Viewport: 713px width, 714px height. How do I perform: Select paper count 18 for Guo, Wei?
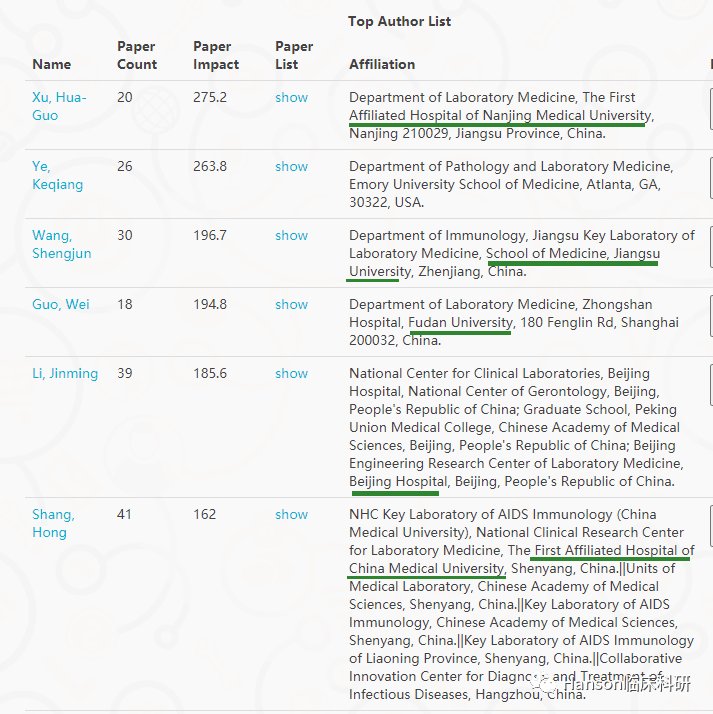click(x=124, y=304)
